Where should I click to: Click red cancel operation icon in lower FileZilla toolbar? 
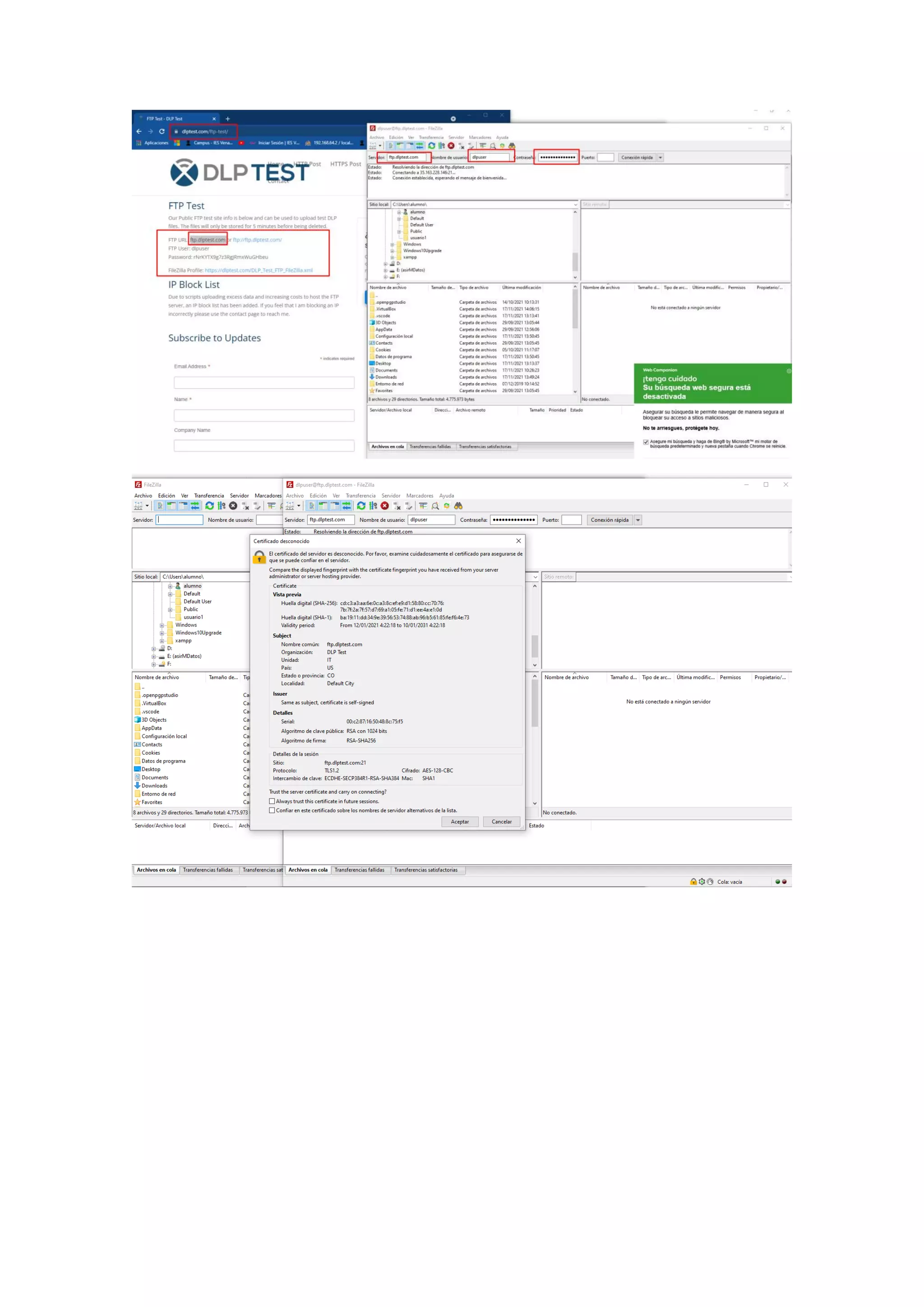click(384, 505)
